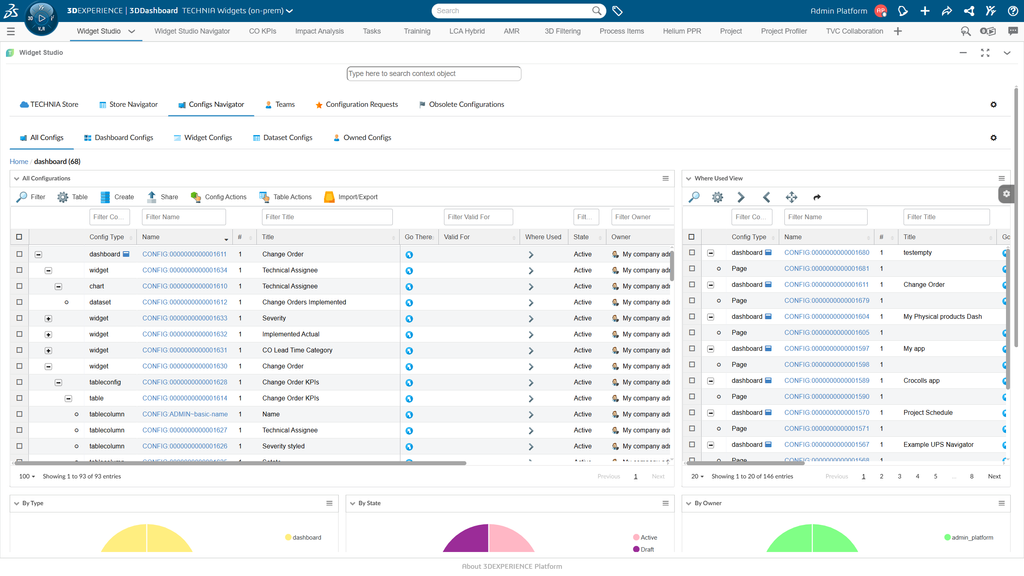Switch to the Impact Analysis tab
The image size is (1024, 576).
click(319, 31)
